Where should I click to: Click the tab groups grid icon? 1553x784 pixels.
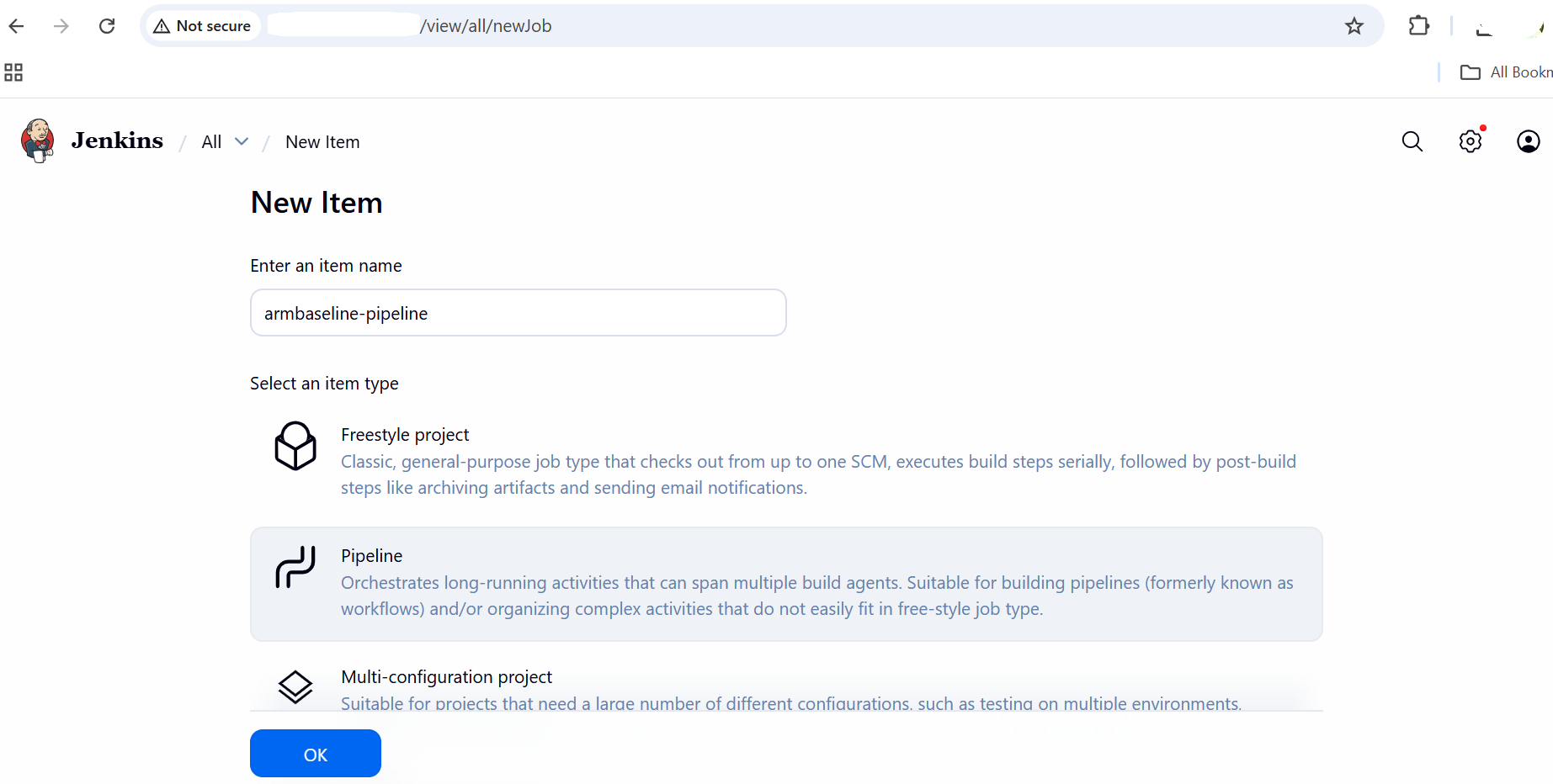point(13,72)
